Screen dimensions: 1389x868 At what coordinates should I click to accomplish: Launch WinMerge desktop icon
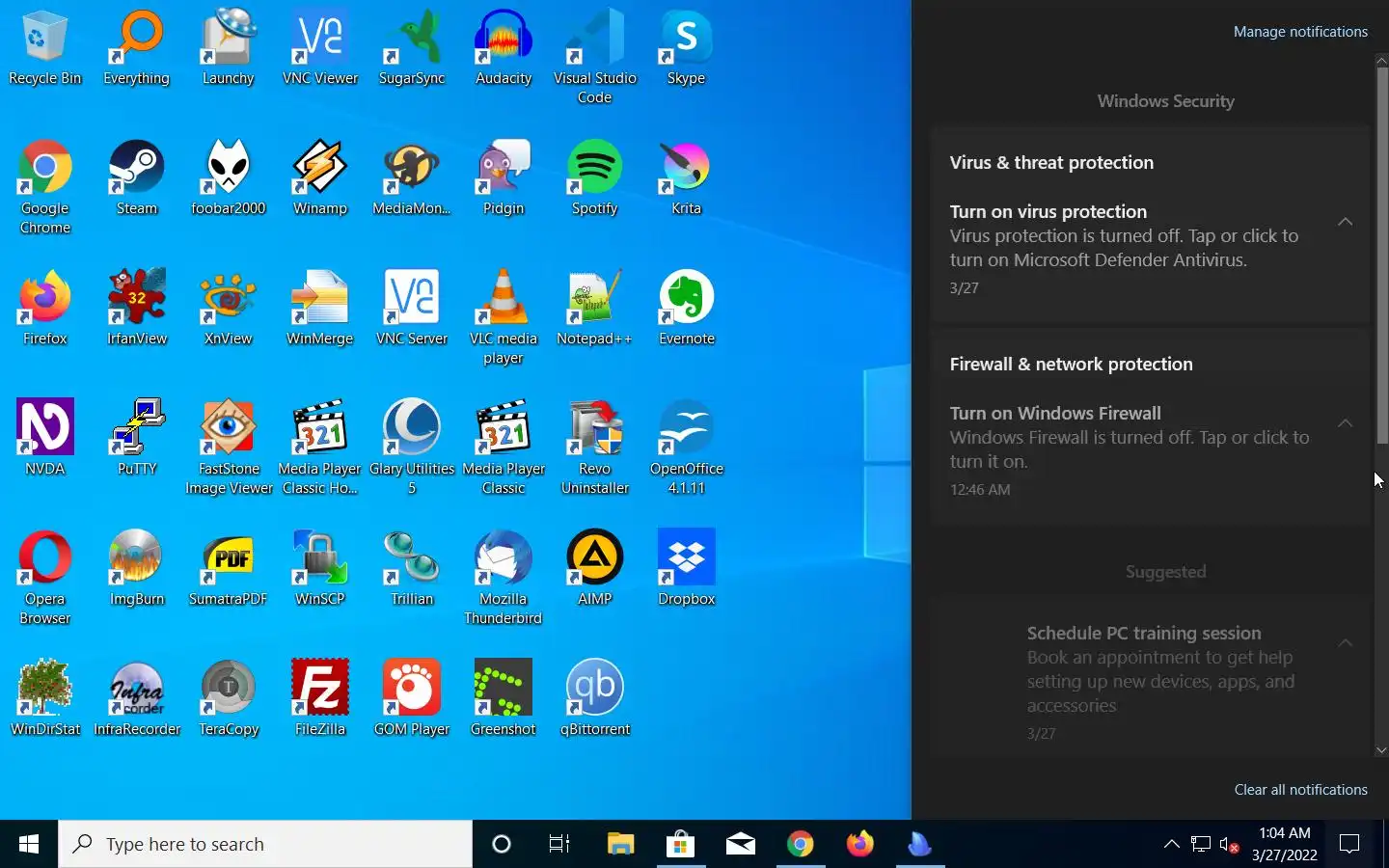pos(319,309)
